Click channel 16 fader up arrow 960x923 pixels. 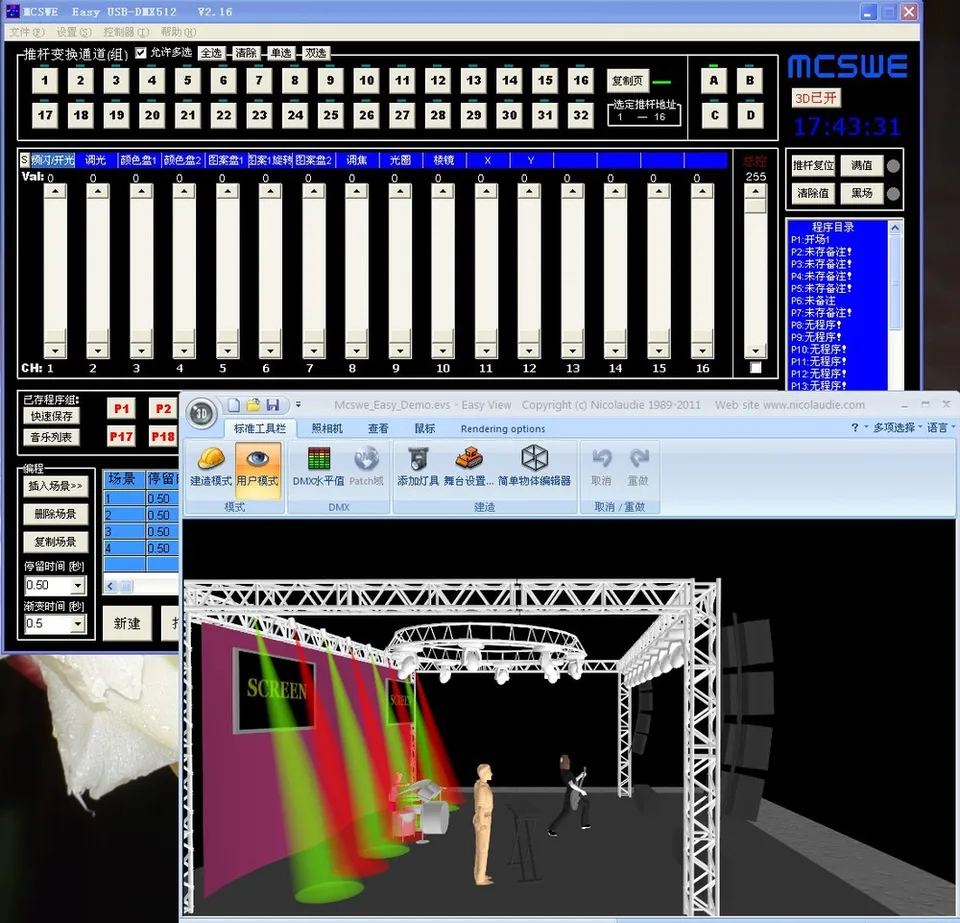[702, 191]
